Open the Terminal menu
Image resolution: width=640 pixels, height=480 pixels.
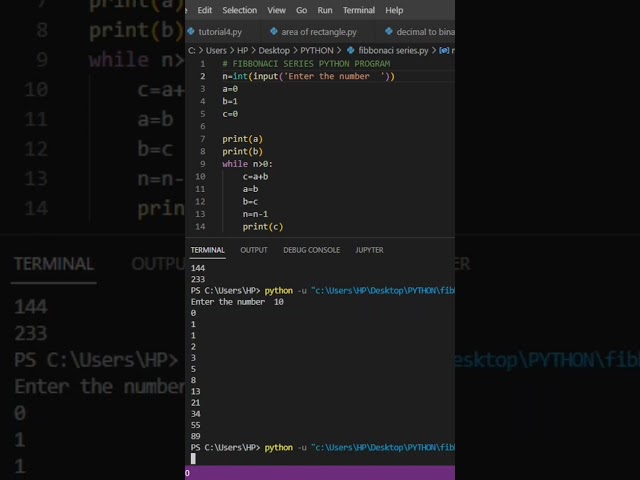[359, 10]
